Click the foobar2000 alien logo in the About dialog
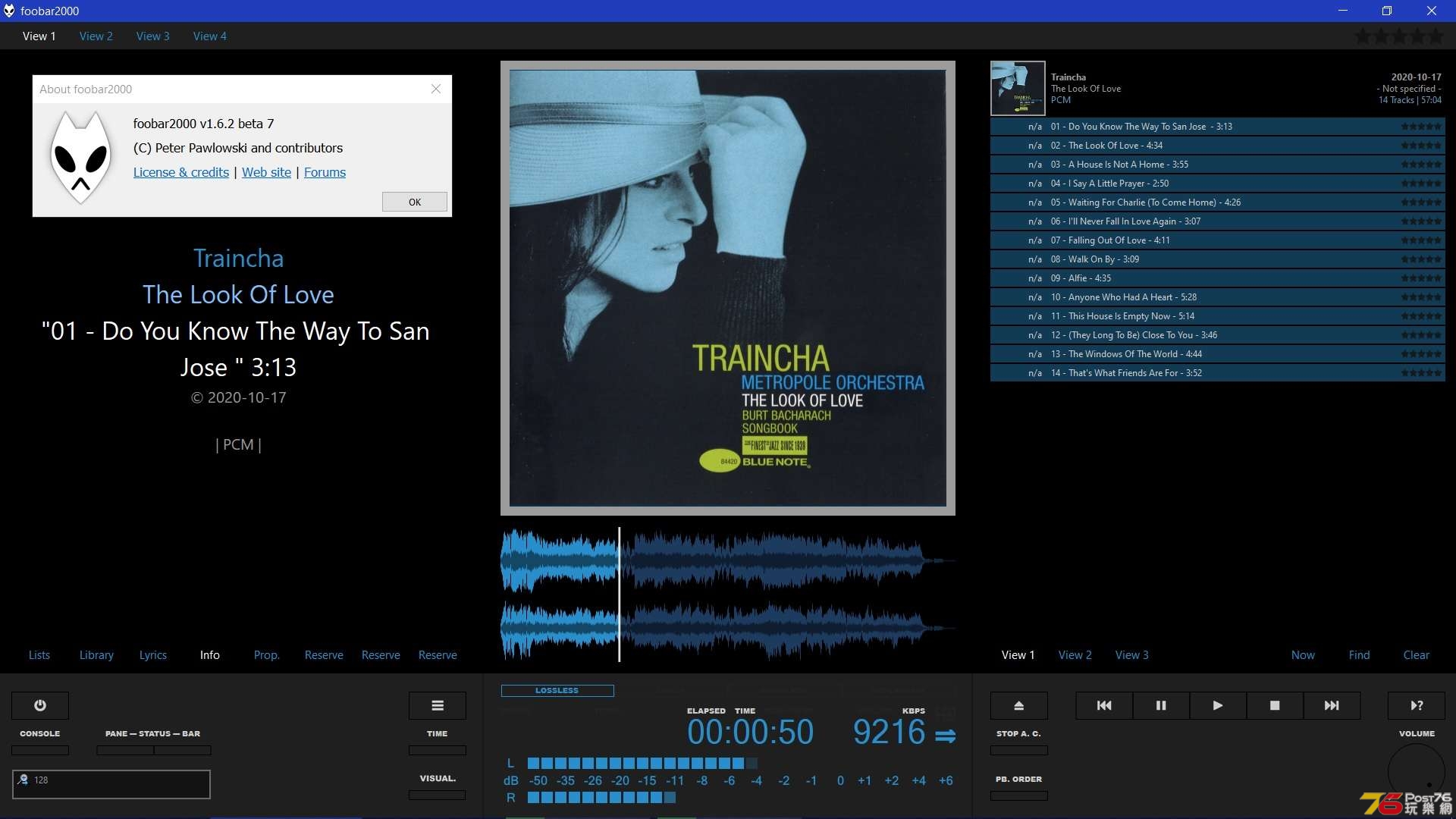This screenshot has width=1456, height=819. coord(80,158)
